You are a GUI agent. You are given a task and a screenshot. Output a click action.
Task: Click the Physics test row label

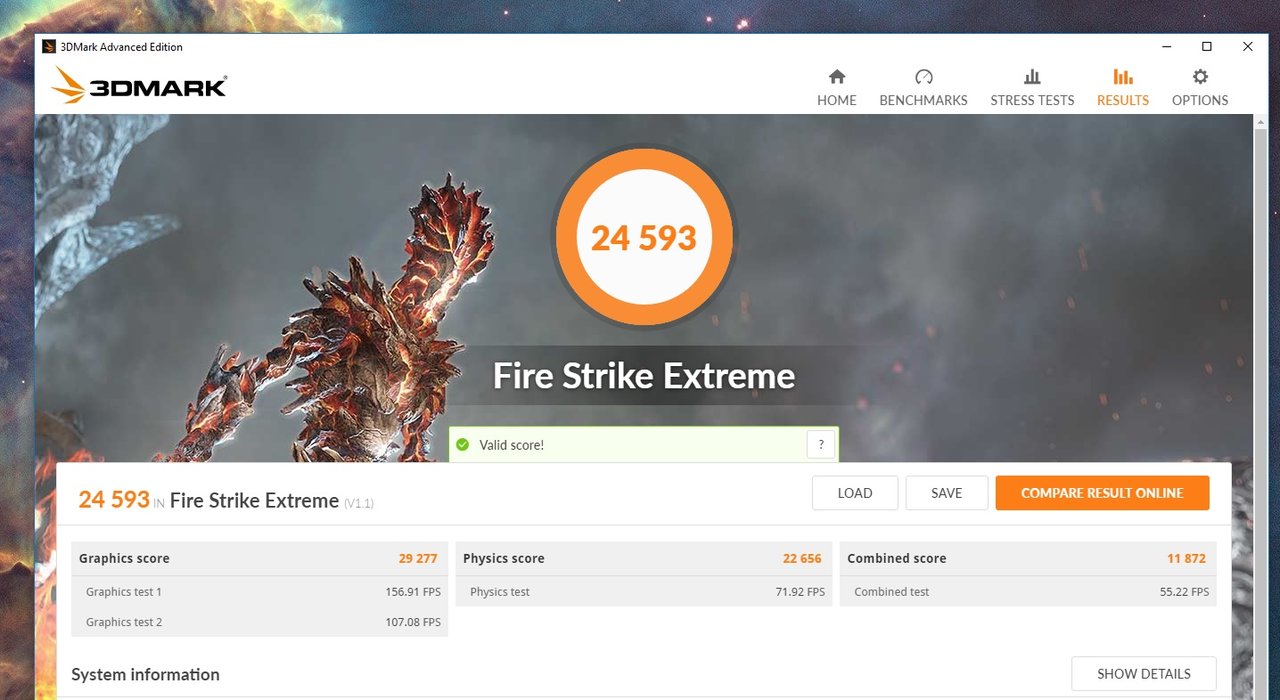(500, 592)
